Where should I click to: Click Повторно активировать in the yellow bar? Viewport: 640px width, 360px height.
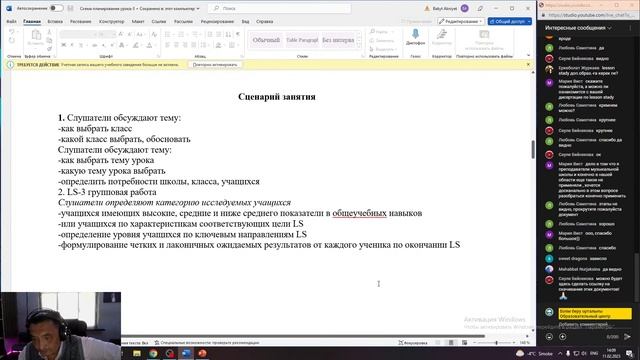[x=215, y=64]
